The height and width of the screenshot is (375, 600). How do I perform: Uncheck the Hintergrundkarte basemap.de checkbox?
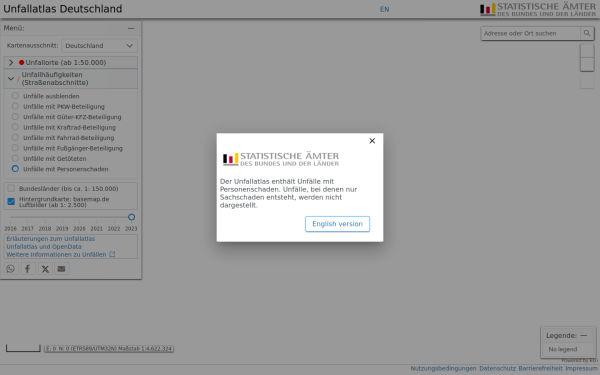click(x=11, y=201)
